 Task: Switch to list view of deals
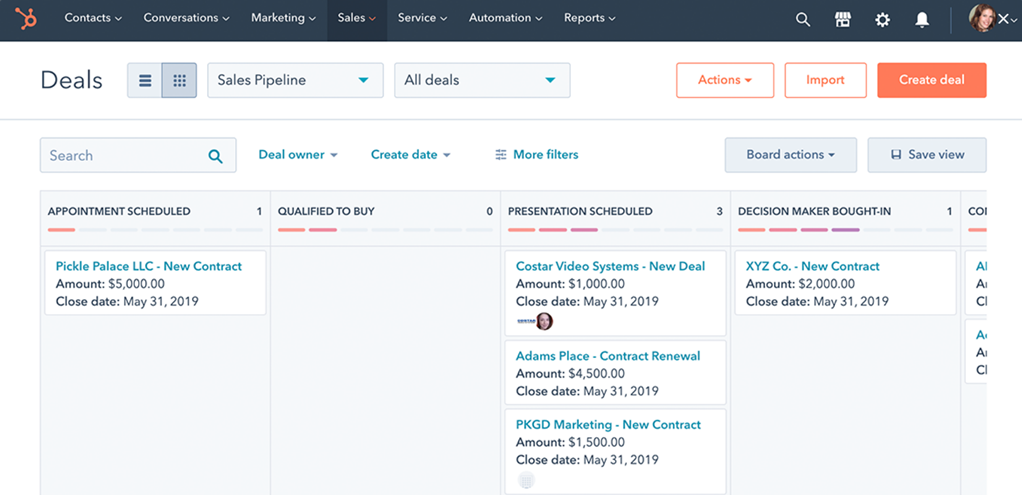click(x=145, y=81)
